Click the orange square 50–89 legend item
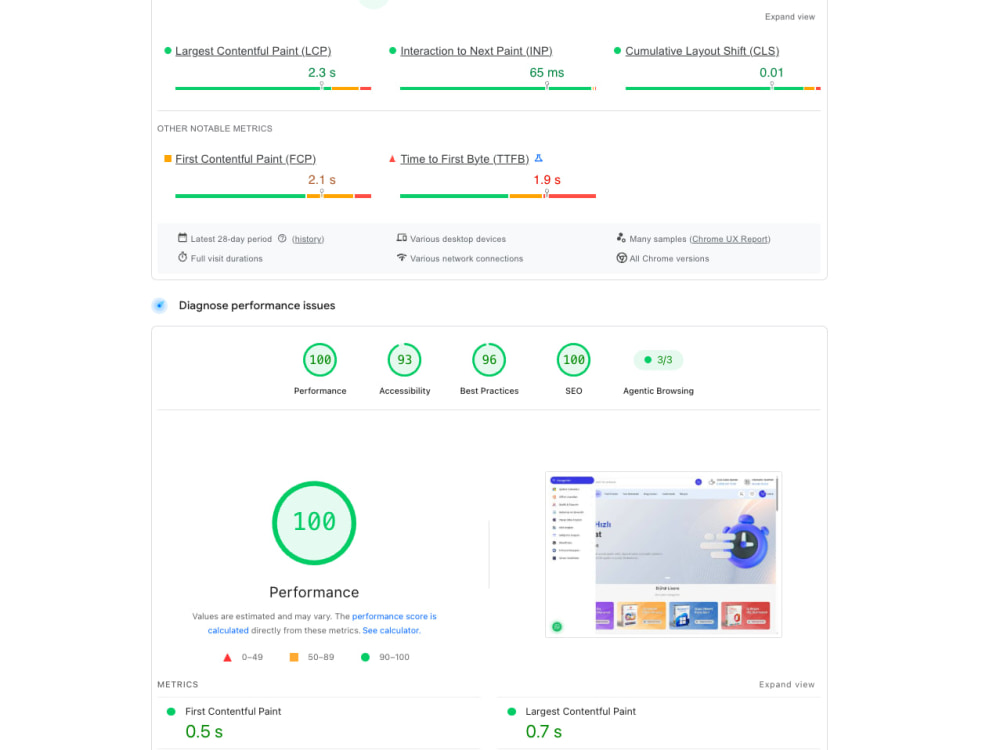The image size is (1000, 750). click(x=312, y=657)
